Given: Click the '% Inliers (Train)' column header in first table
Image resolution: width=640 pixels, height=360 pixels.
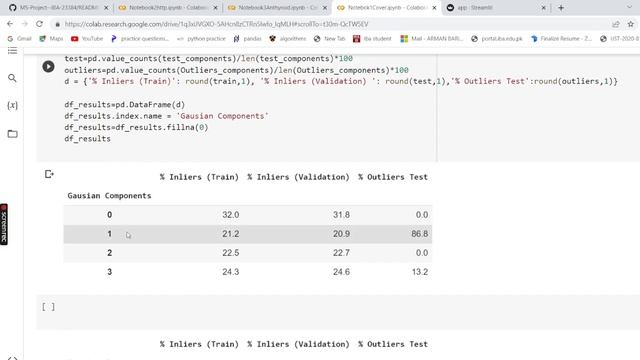Looking at the screenshot, I should point(199,177).
